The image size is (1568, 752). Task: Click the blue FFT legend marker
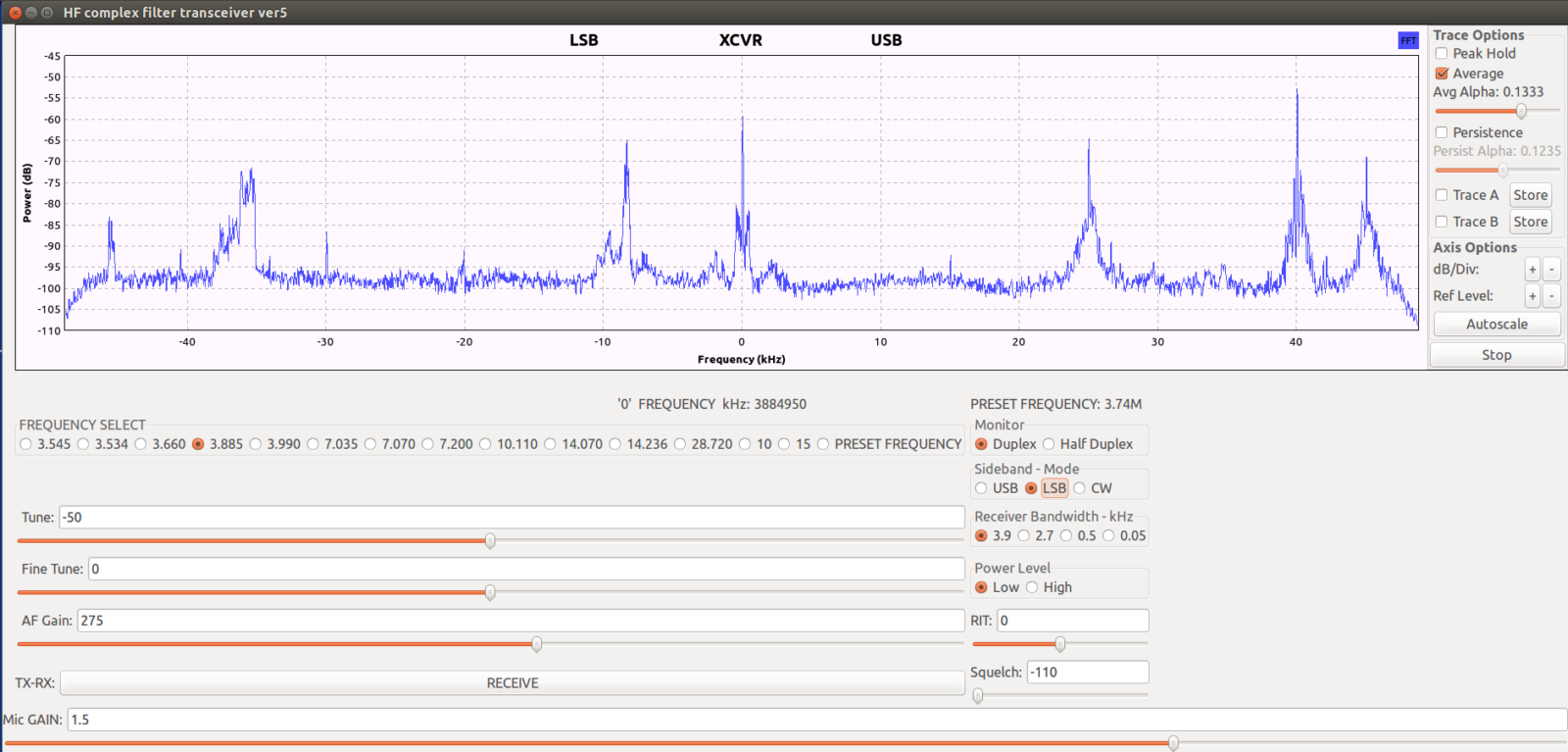pos(1407,40)
